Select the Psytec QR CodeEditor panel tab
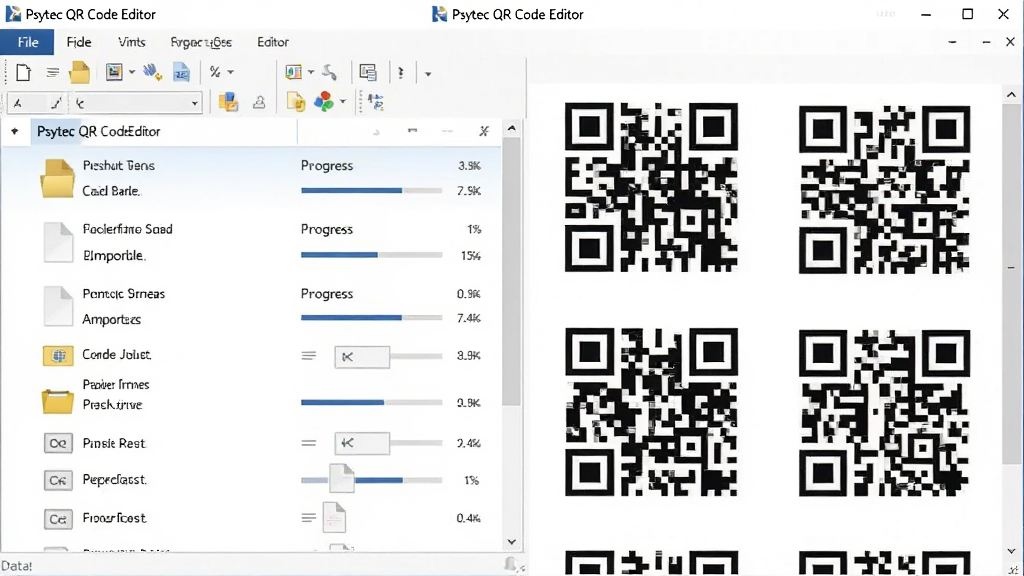Viewport: 1024px width, 576px height. tap(99, 132)
